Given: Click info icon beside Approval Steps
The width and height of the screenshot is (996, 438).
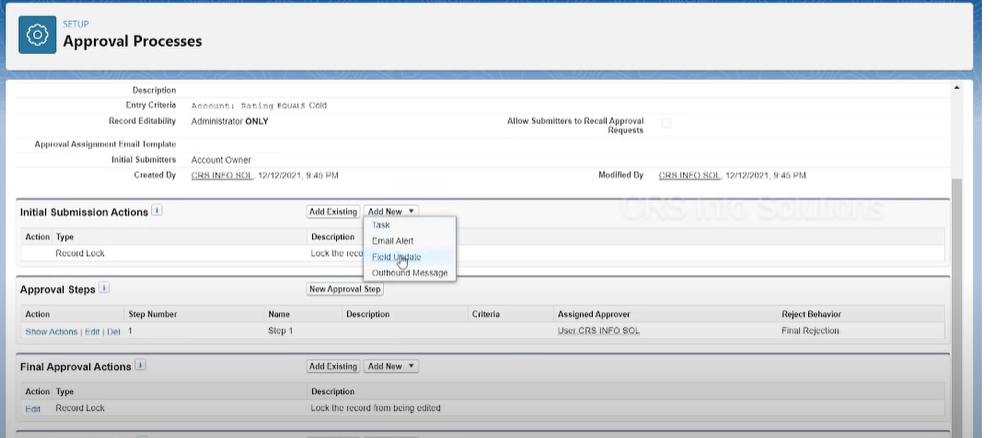Looking at the screenshot, I should 105,289.
